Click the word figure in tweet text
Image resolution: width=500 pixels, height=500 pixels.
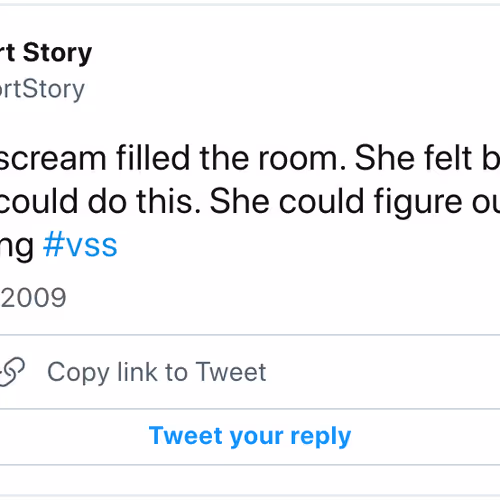418,203
